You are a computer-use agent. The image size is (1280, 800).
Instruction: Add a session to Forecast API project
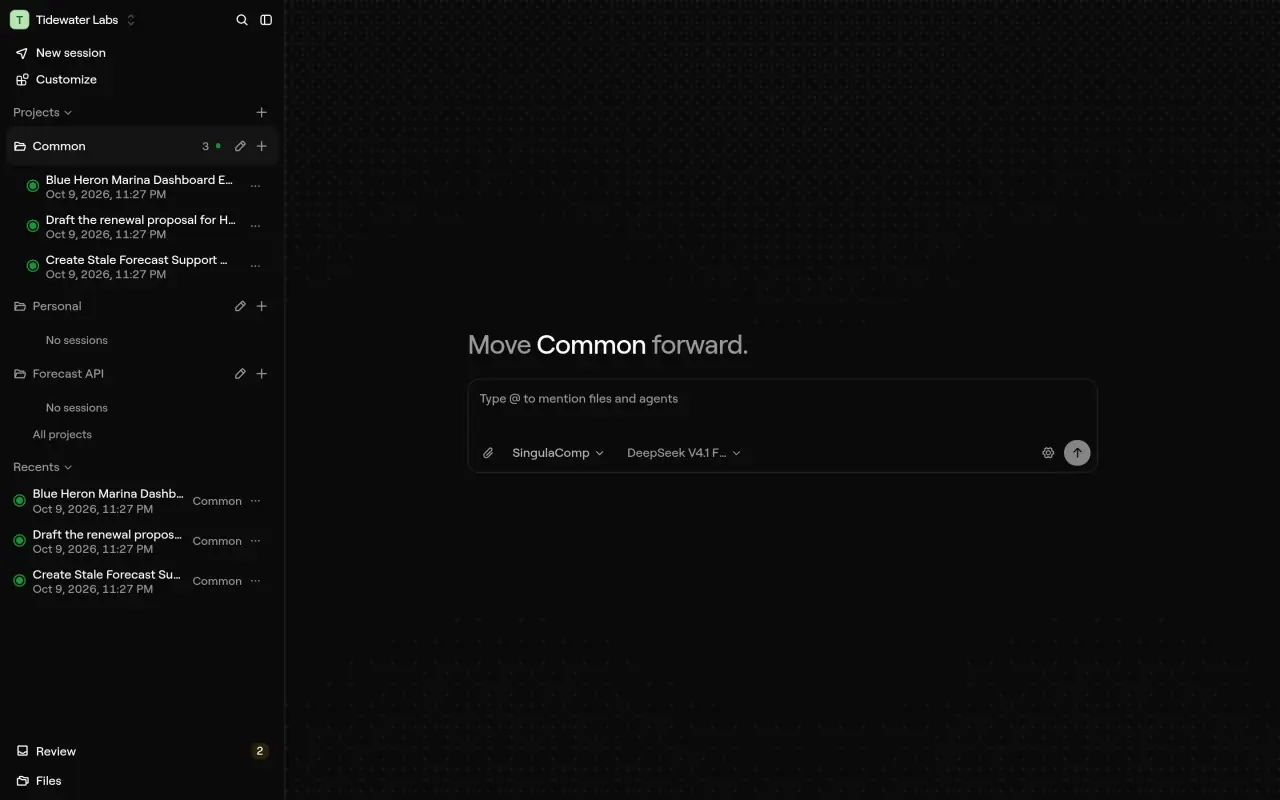click(x=262, y=374)
